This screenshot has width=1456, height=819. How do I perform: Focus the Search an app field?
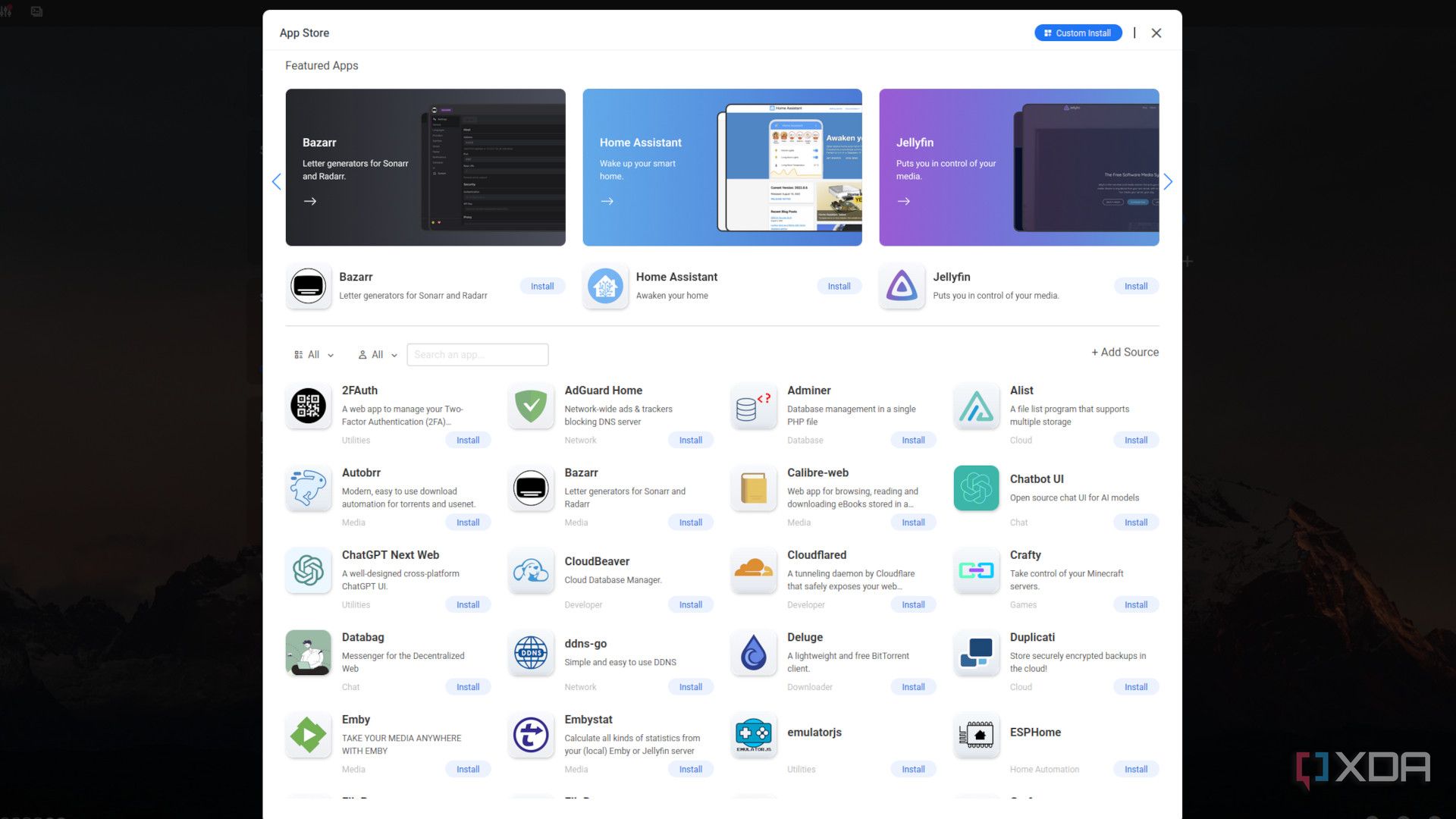point(477,355)
